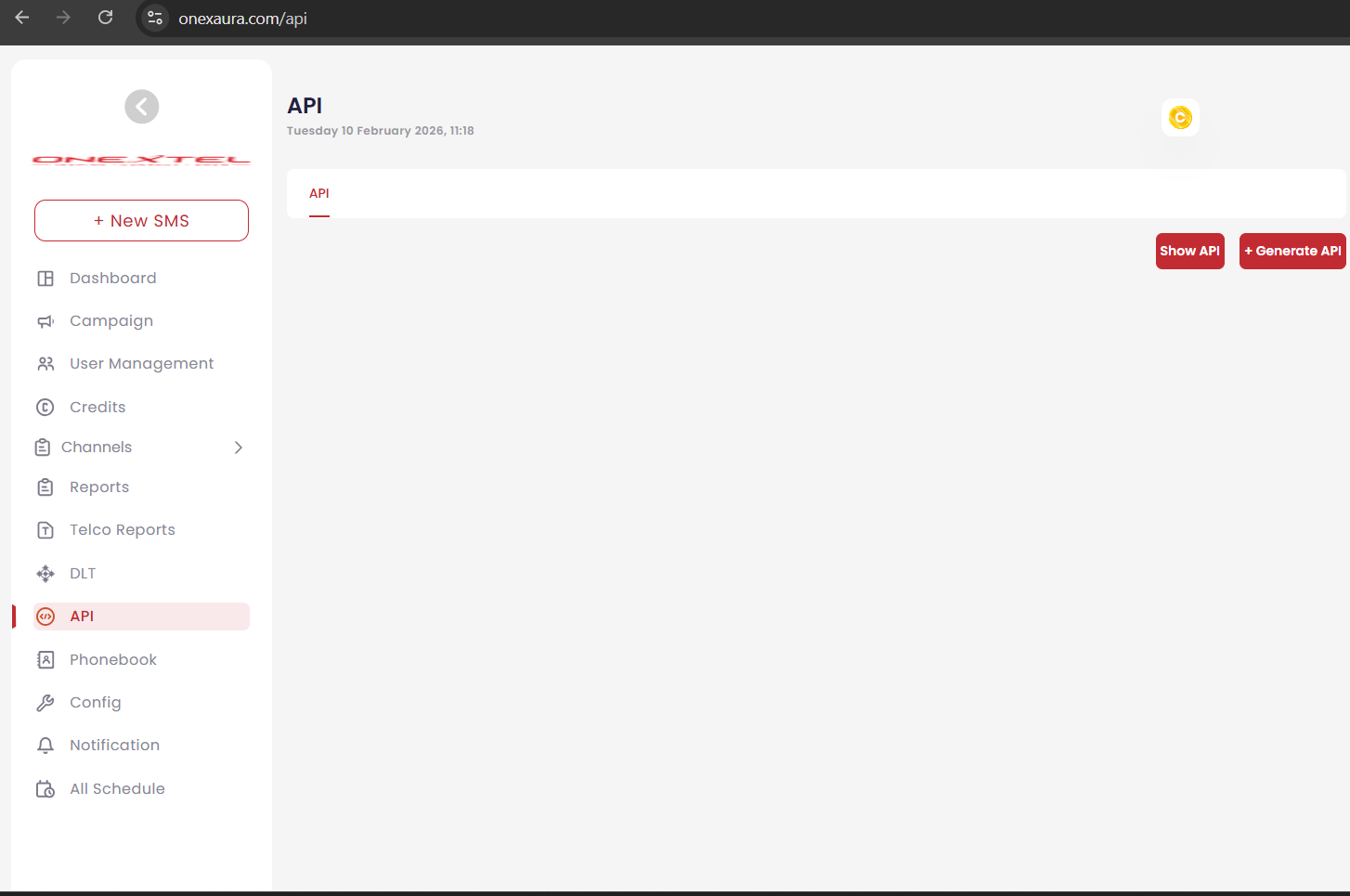Select Phonebook from the sidebar
The width and height of the screenshot is (1350, 896).
[113, 660]
